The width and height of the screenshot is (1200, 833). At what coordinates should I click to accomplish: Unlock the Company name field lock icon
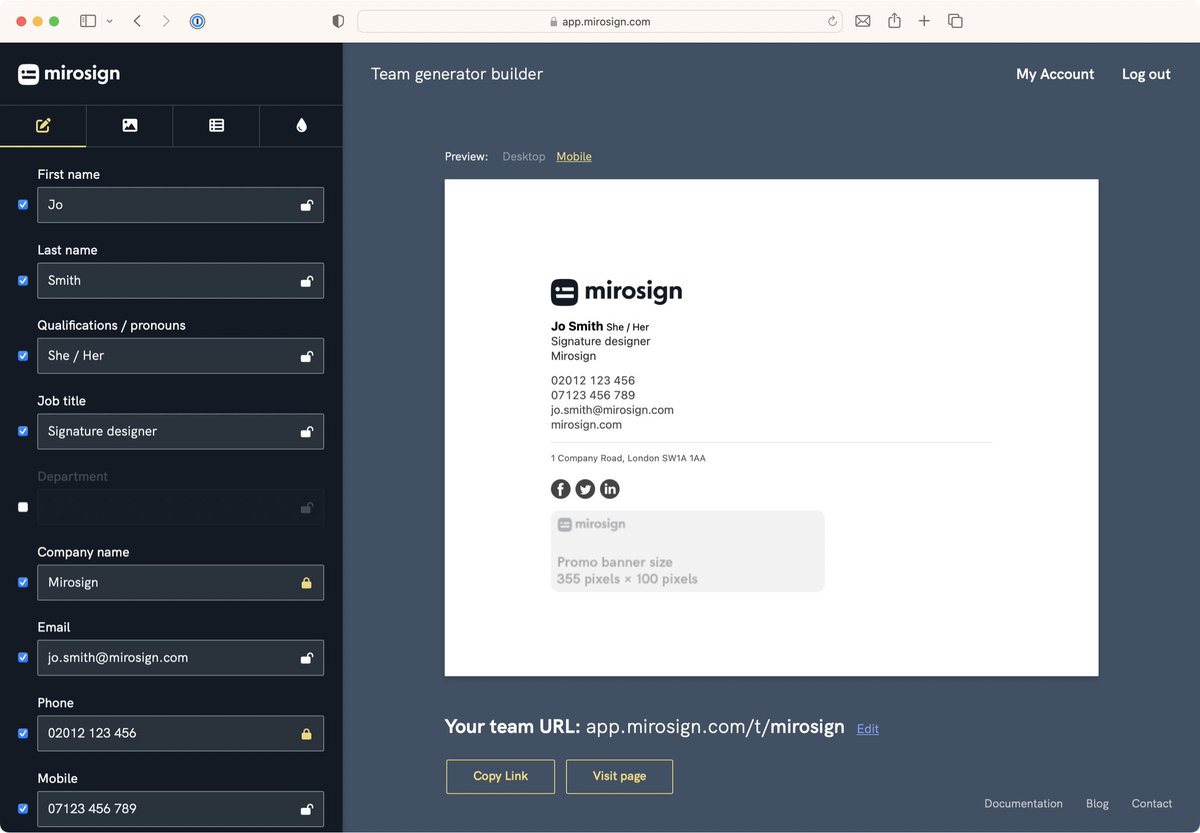click(x=307, y=582)
